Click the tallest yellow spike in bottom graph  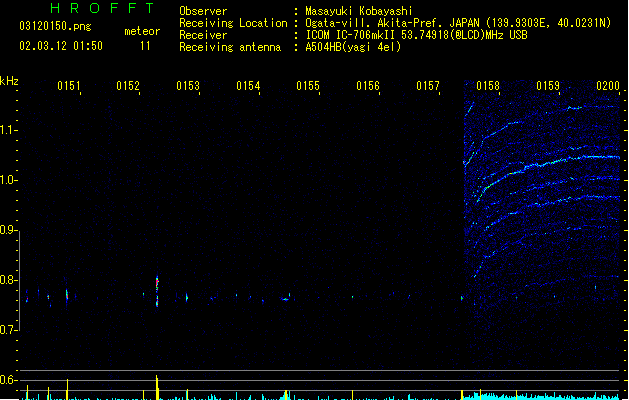point(157,387)
